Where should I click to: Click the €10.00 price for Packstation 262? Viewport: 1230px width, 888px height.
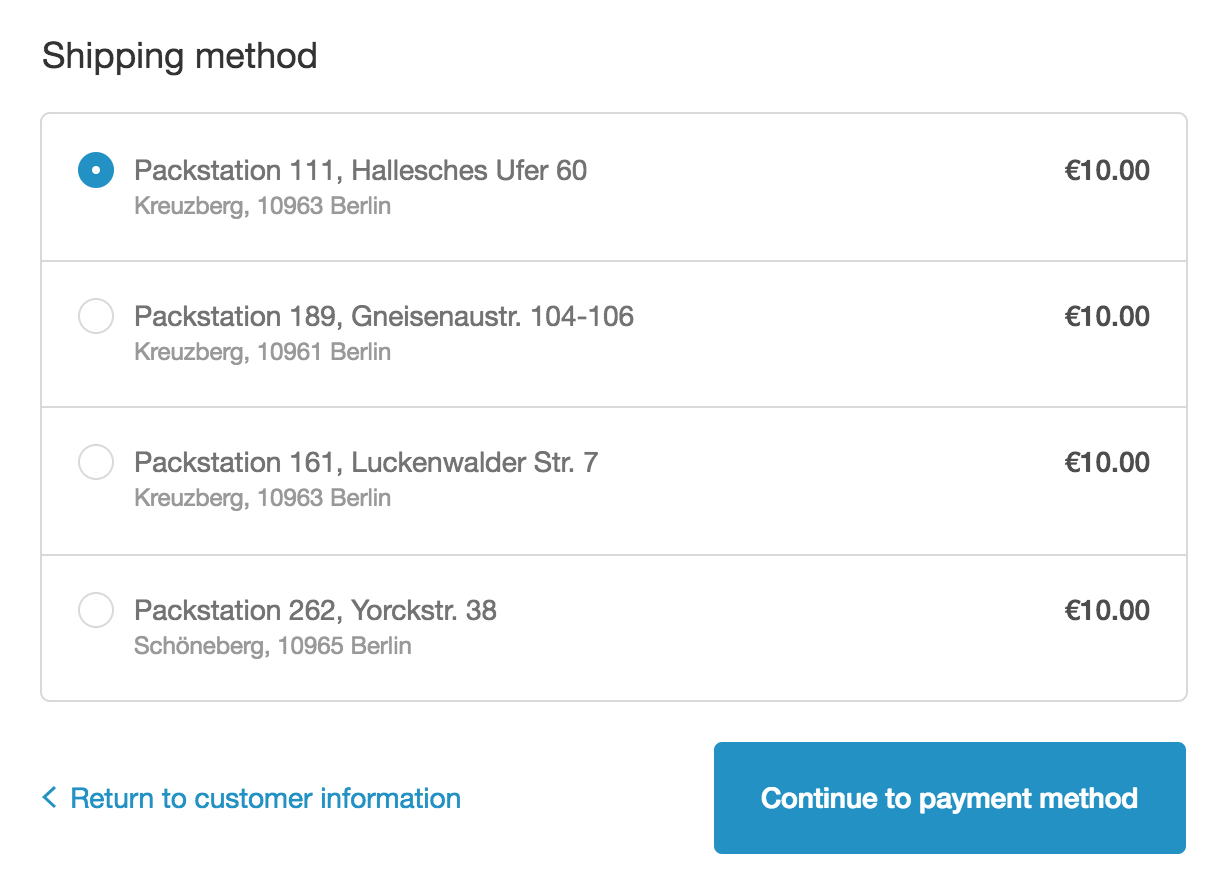1107,610
